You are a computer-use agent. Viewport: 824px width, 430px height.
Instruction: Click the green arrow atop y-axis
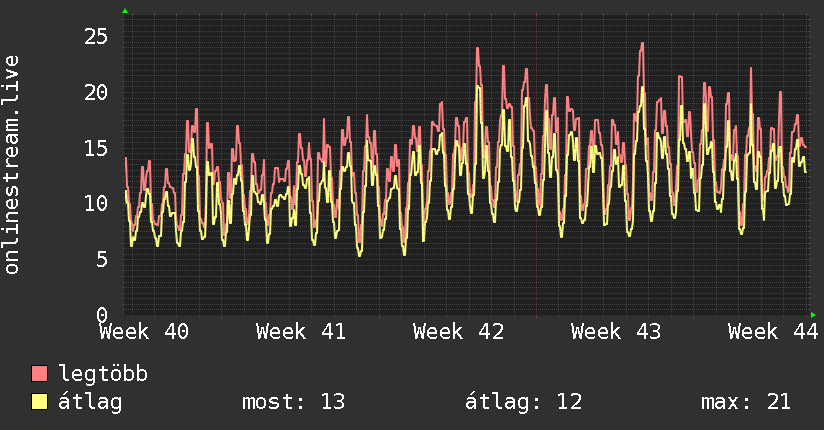[x=125, y=11]
